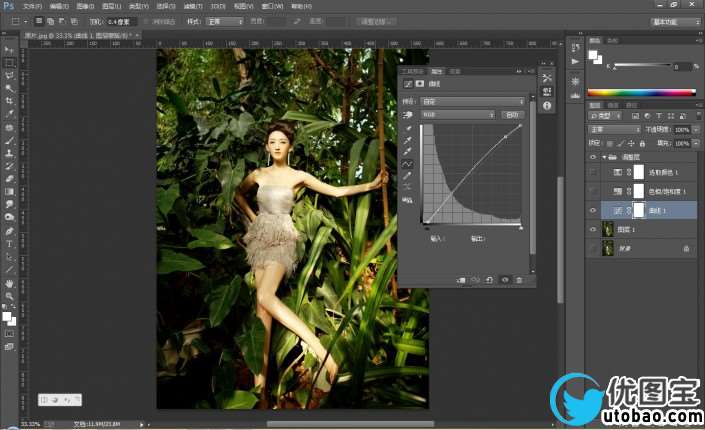Open the info panel icon
The height and width of the screenshot is (430, 705).
tap(547, 106)
